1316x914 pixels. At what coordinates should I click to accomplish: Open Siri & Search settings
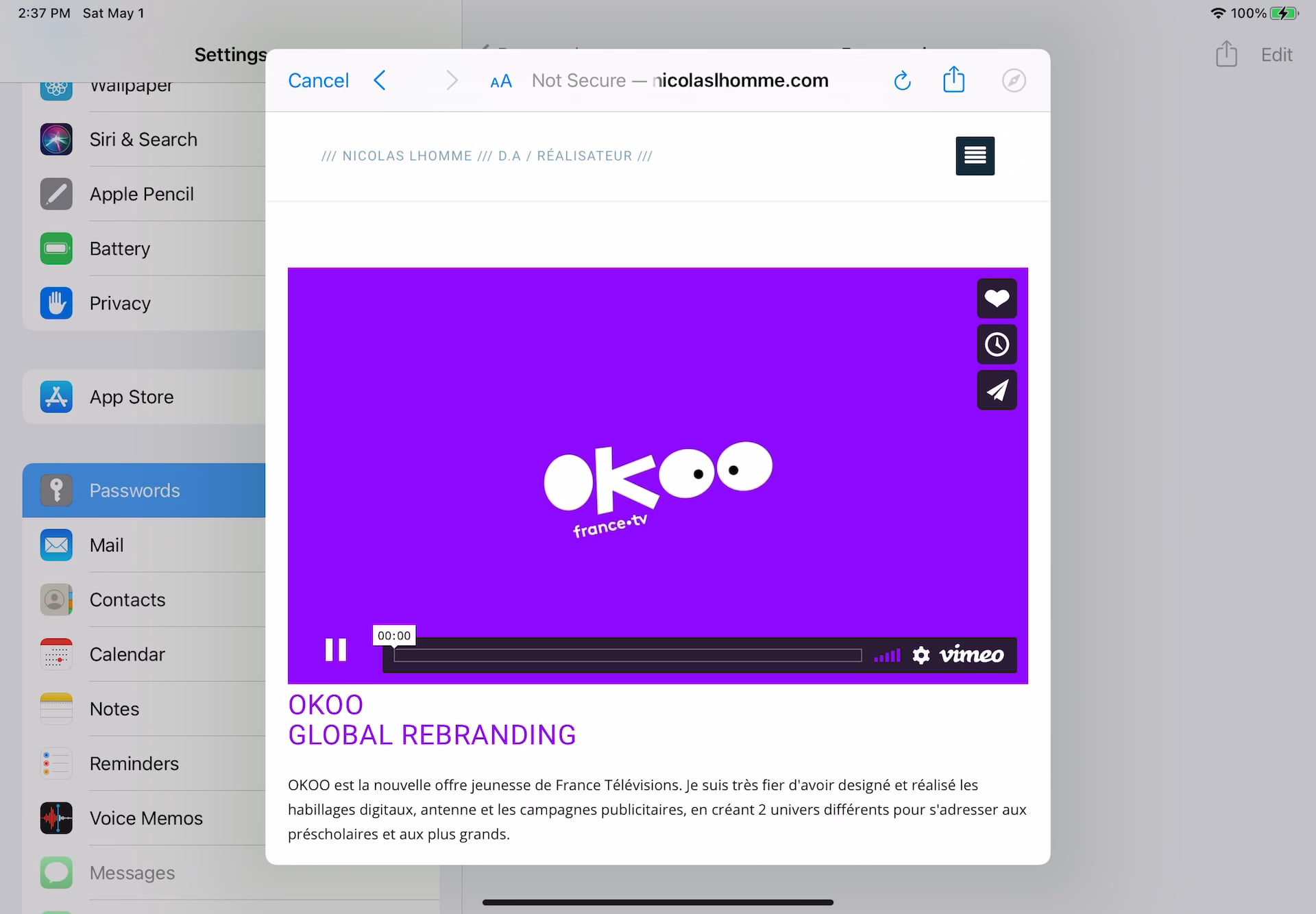[x=143, y=139]
